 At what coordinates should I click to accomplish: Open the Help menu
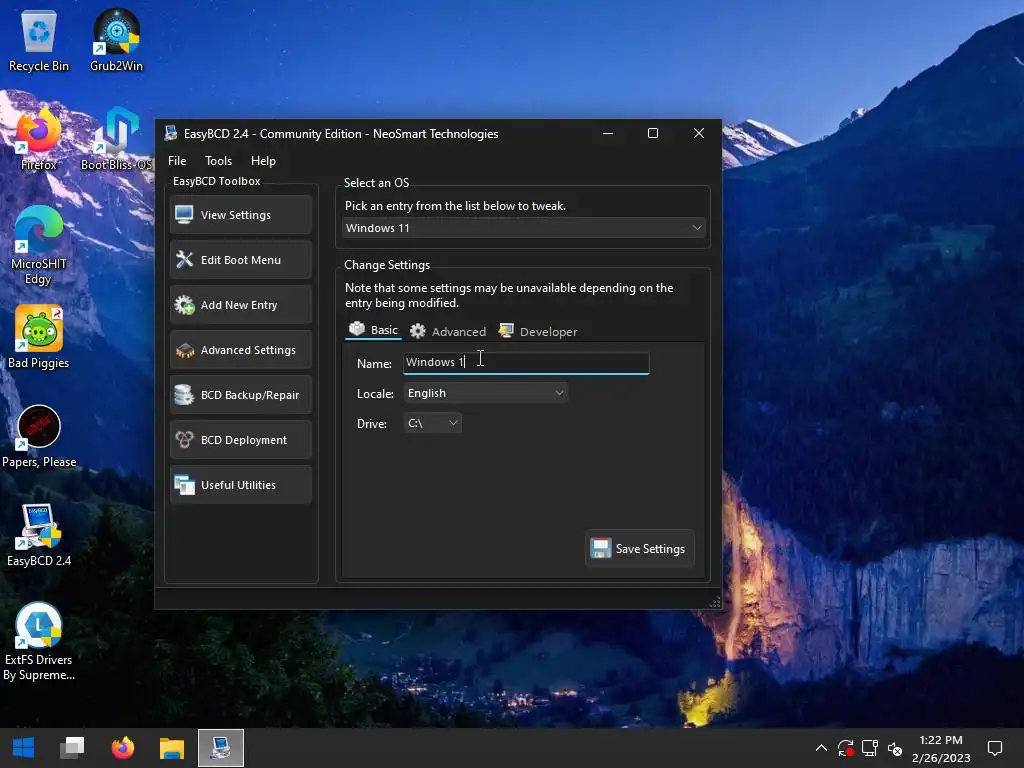263,161
